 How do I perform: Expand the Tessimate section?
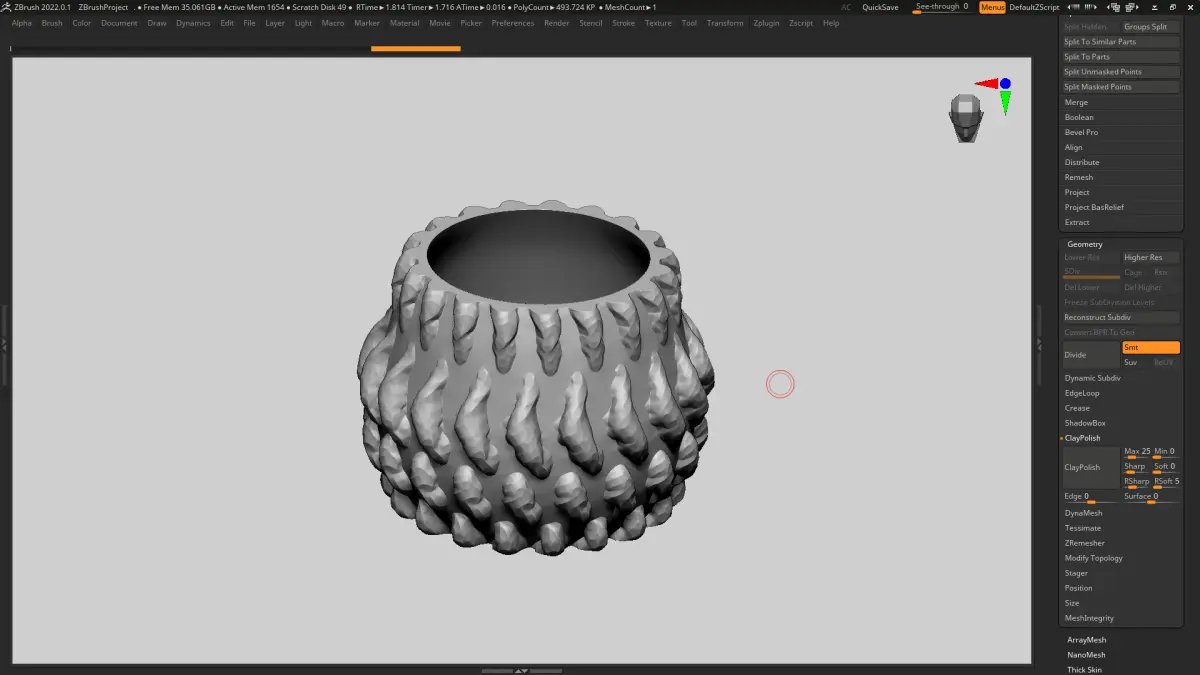click(1083, 528)
